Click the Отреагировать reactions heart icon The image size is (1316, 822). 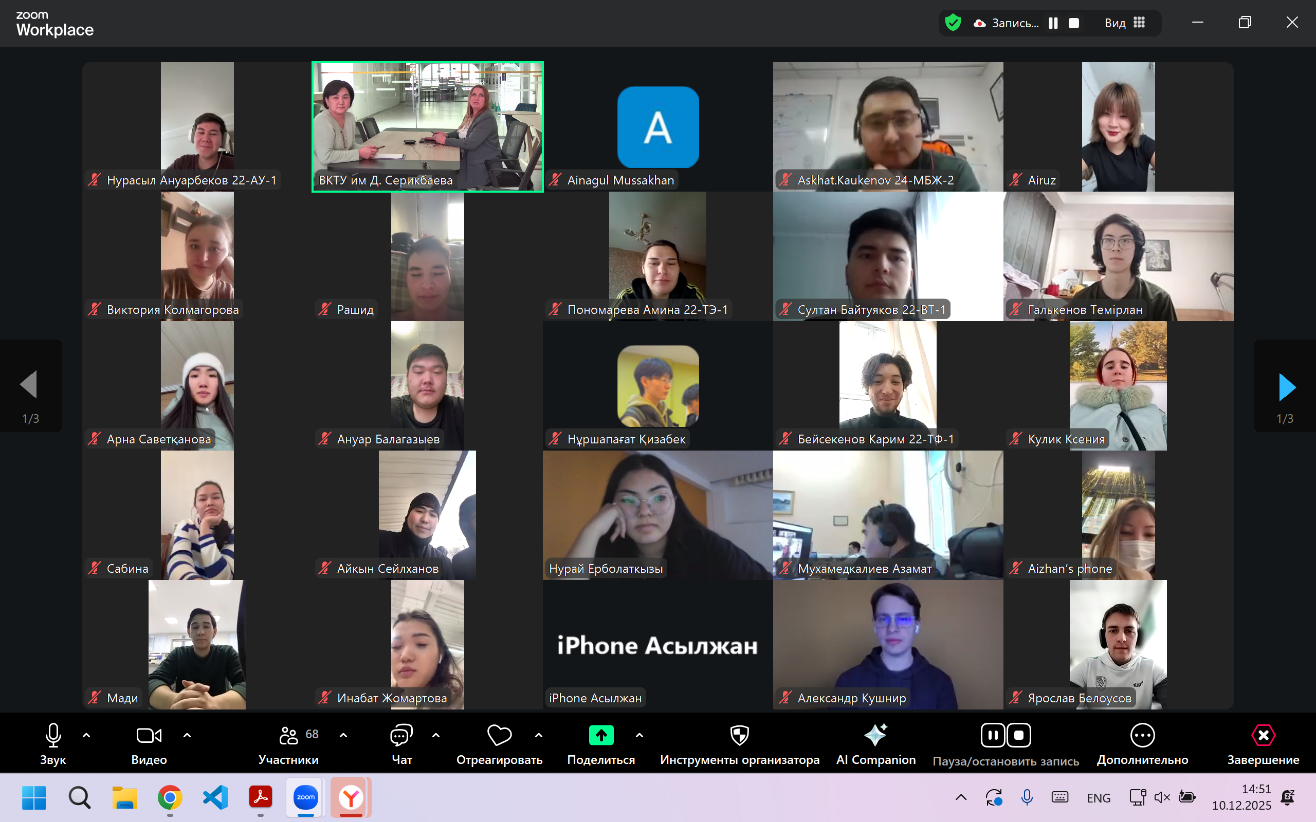point(499,736)
